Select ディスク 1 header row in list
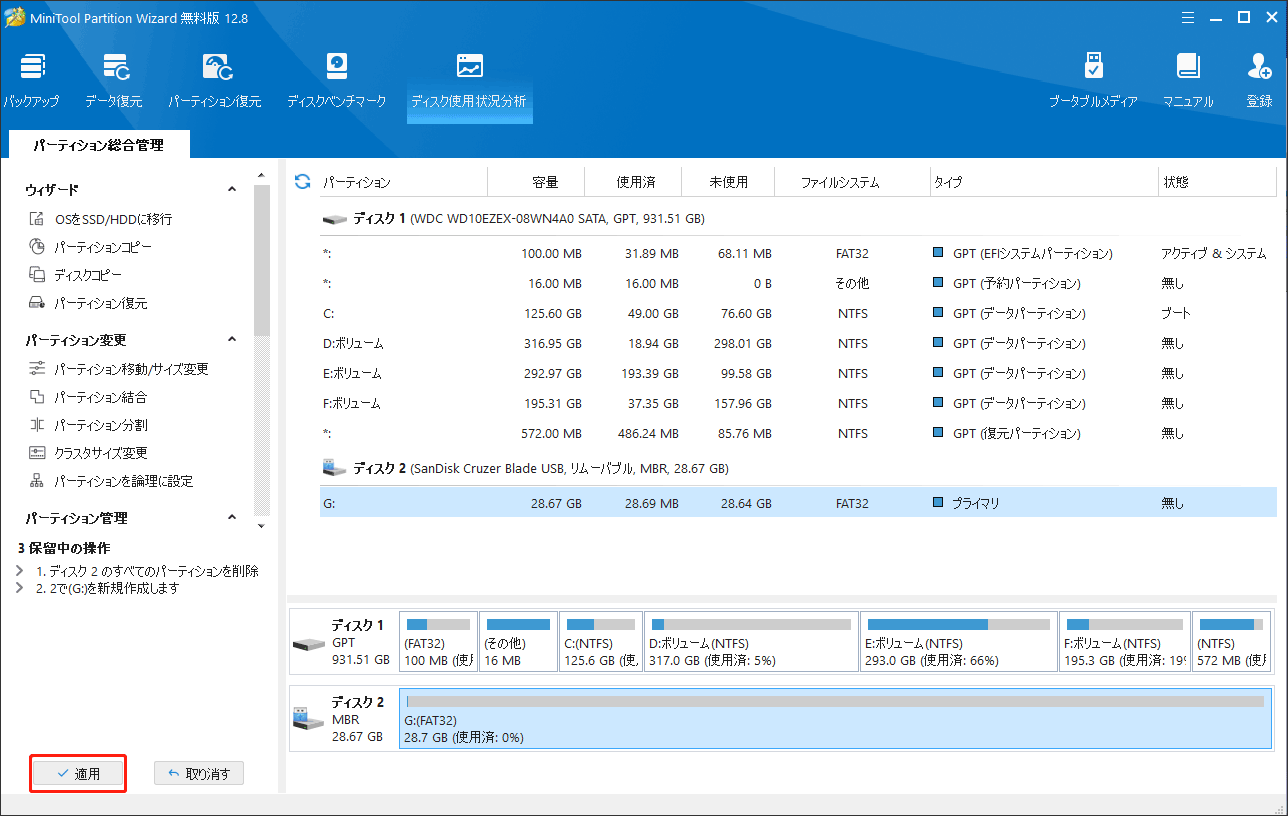 click(x=798, y=218)
